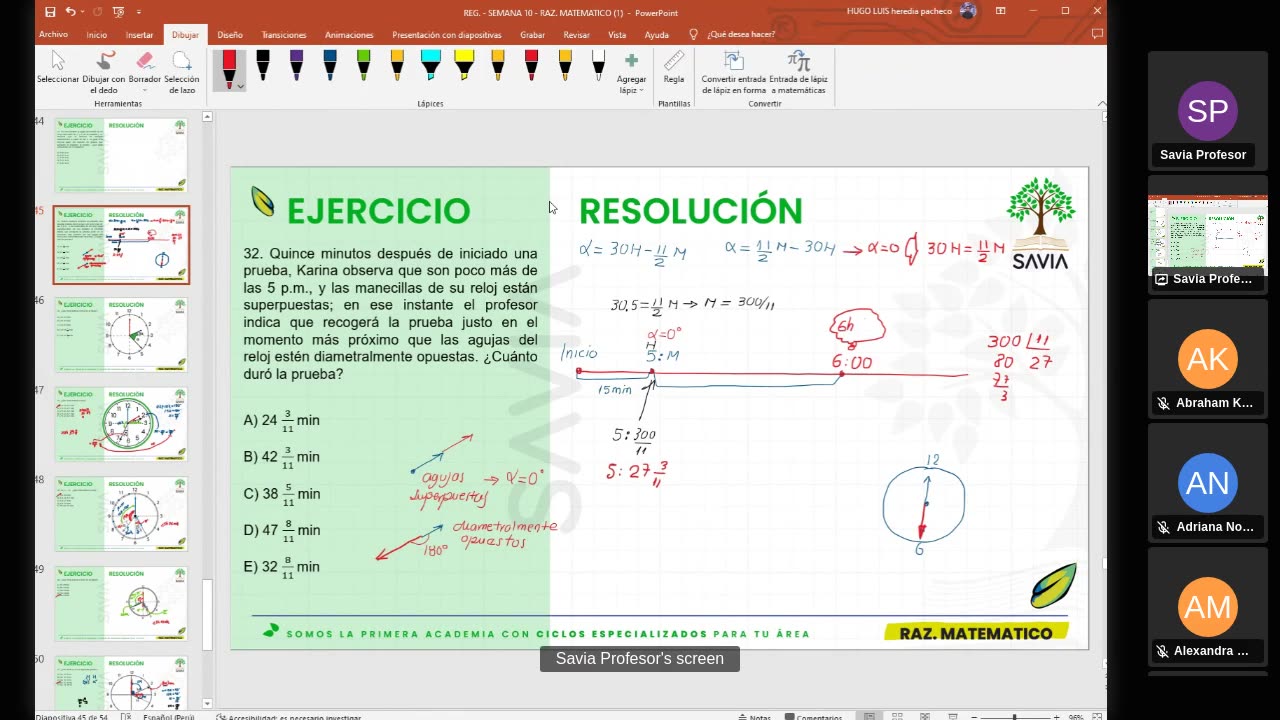
Task: Select slide 49 thumbnail
Action: click(x=121, y=603)
